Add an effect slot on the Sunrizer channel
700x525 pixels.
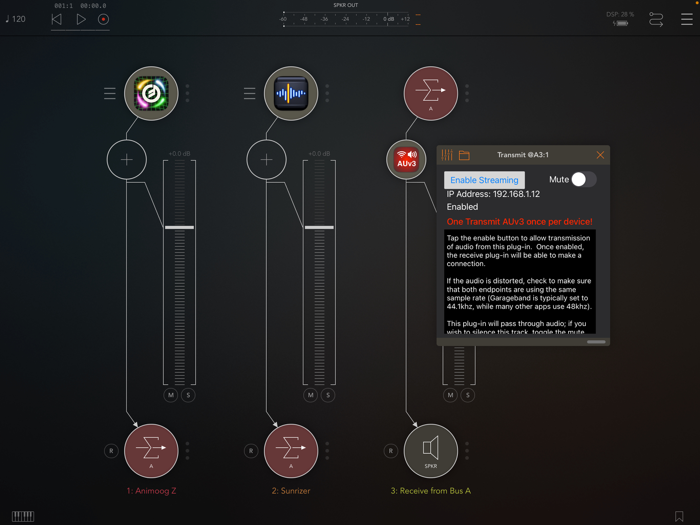(267, 159)
